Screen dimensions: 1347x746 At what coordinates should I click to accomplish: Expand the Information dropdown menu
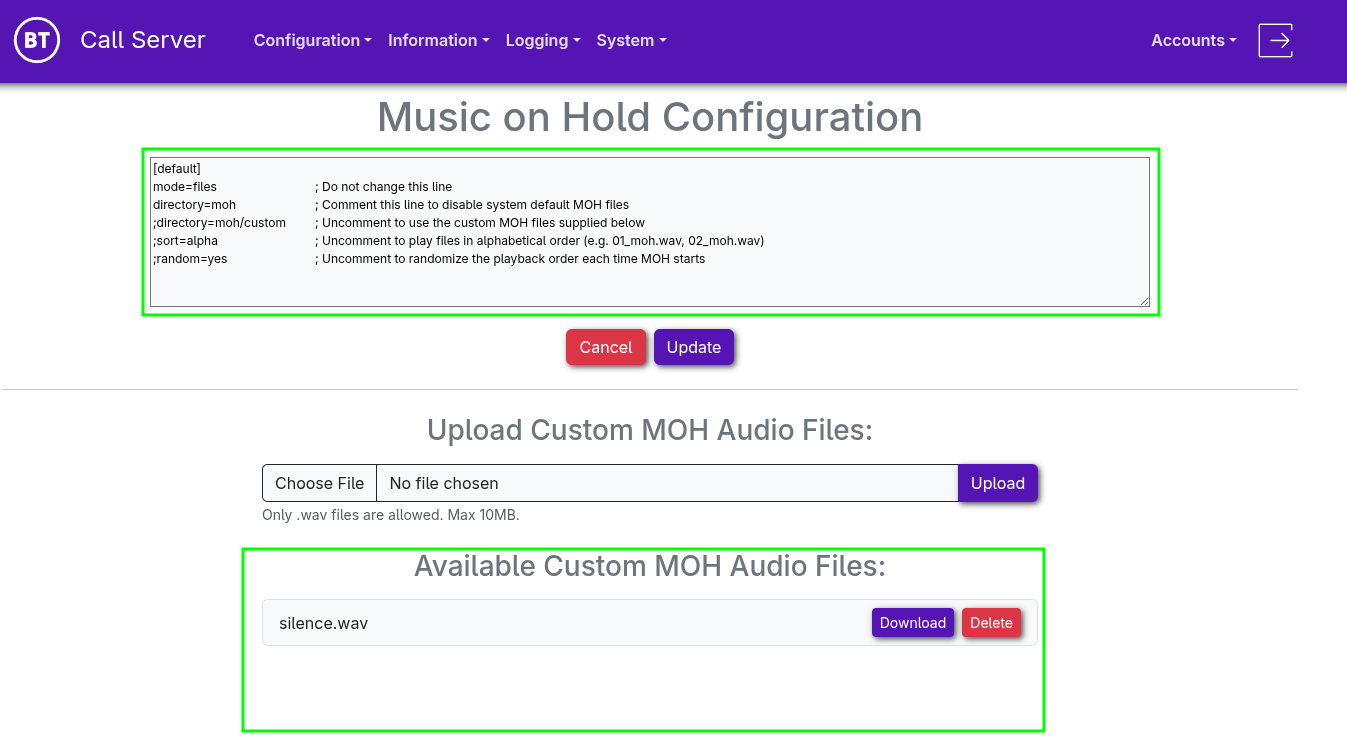439,40
